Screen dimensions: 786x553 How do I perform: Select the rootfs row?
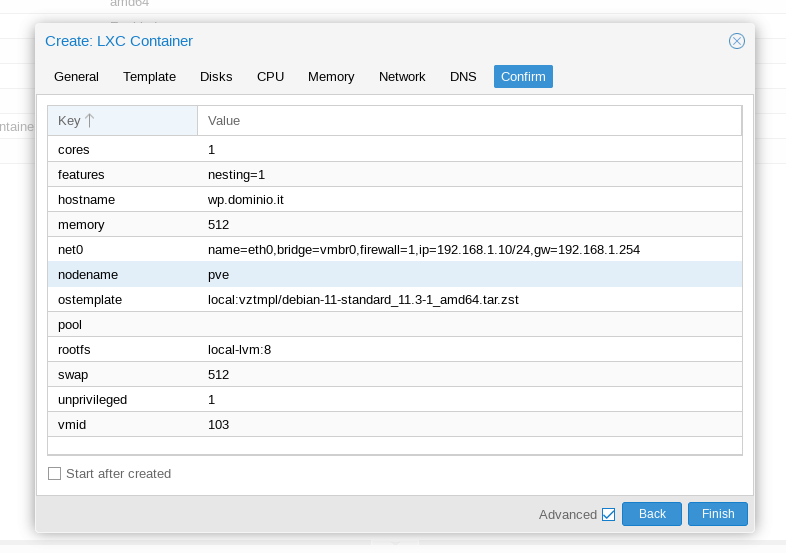click(395, 349)
